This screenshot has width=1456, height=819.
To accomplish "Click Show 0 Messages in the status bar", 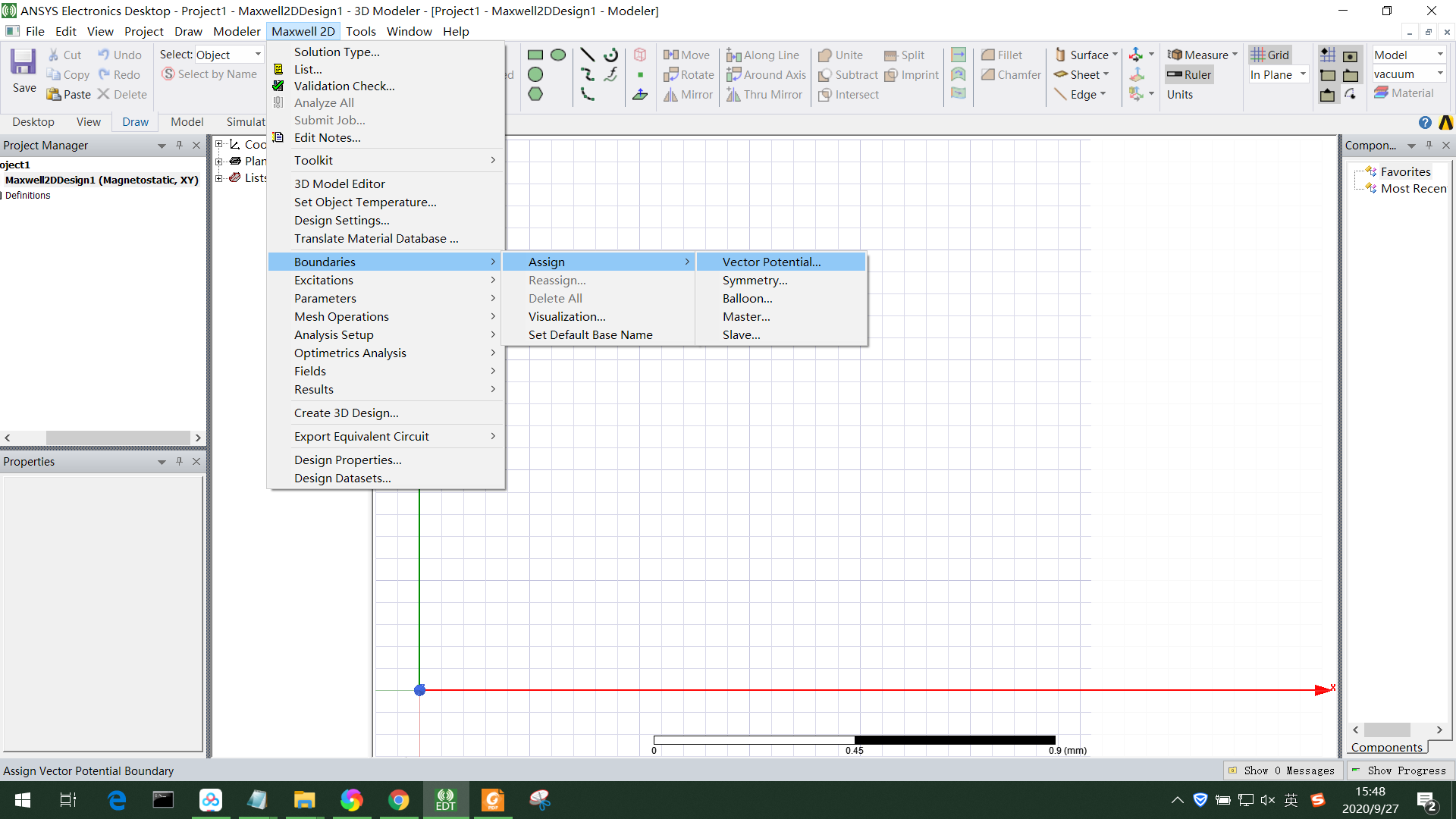I will pos(1283,770).
